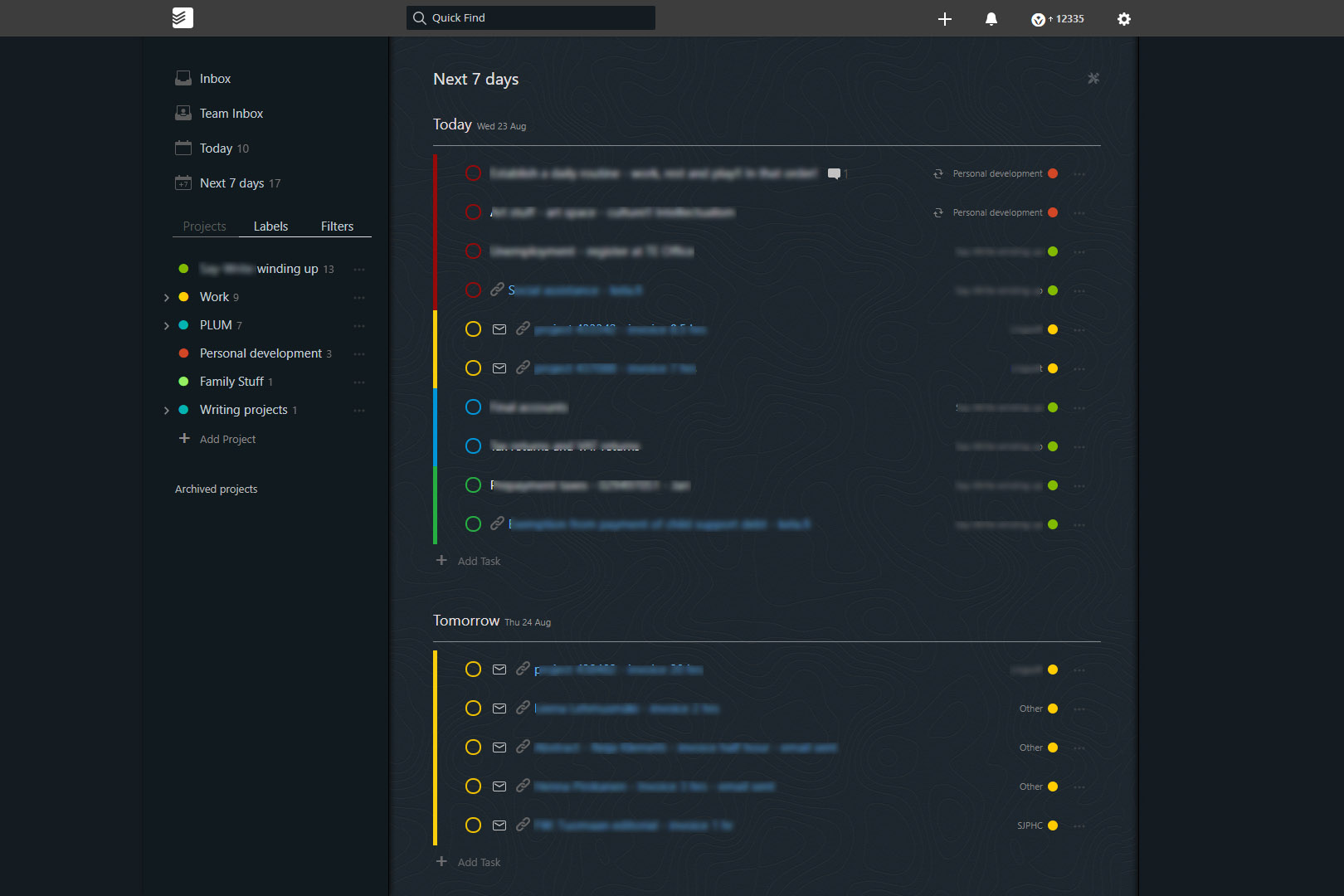
Task: Click the view options icon beside Next 7 days
Action: click(1093, 78)
